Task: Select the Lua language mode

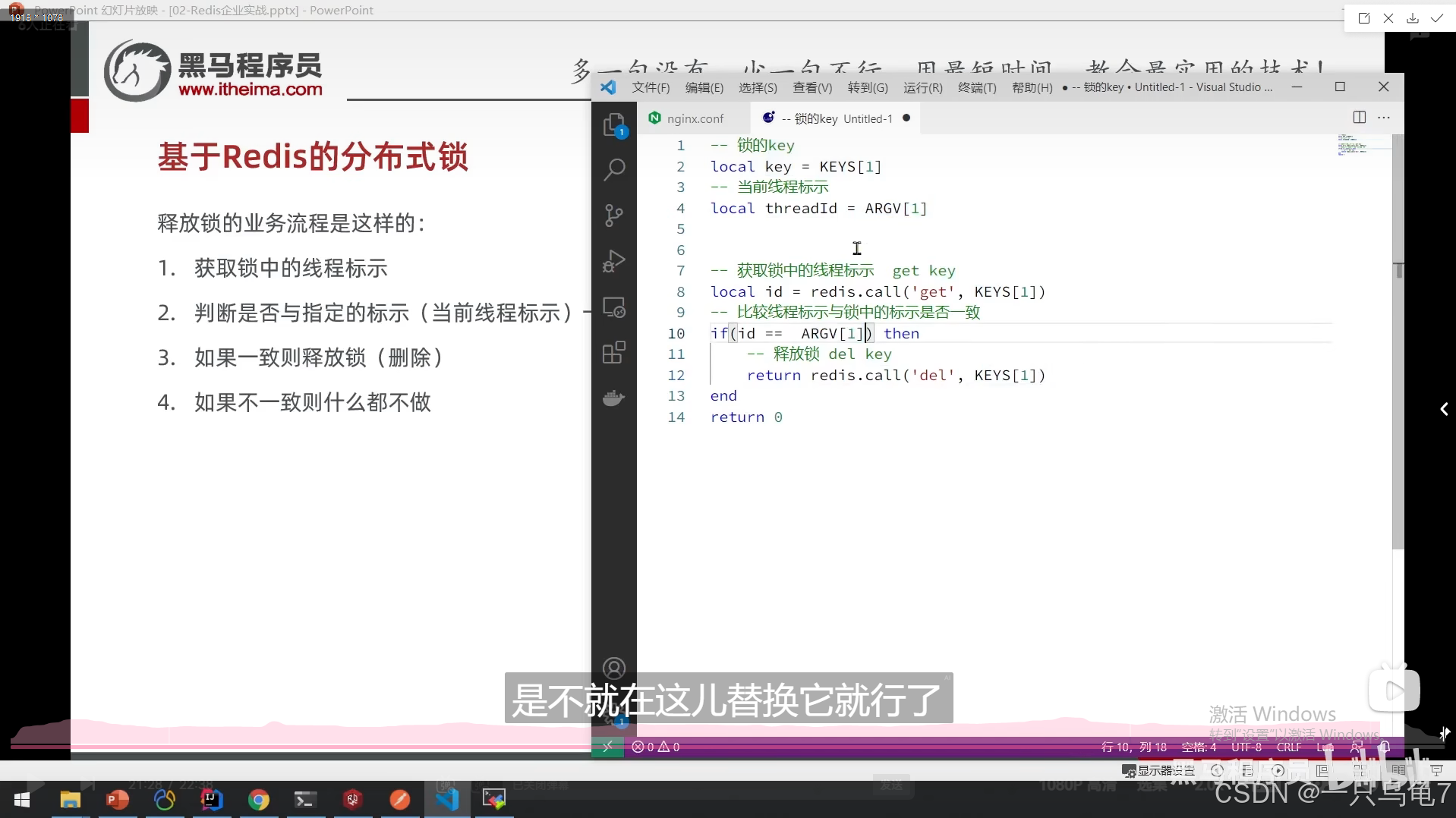Action: click(1325, 747)
